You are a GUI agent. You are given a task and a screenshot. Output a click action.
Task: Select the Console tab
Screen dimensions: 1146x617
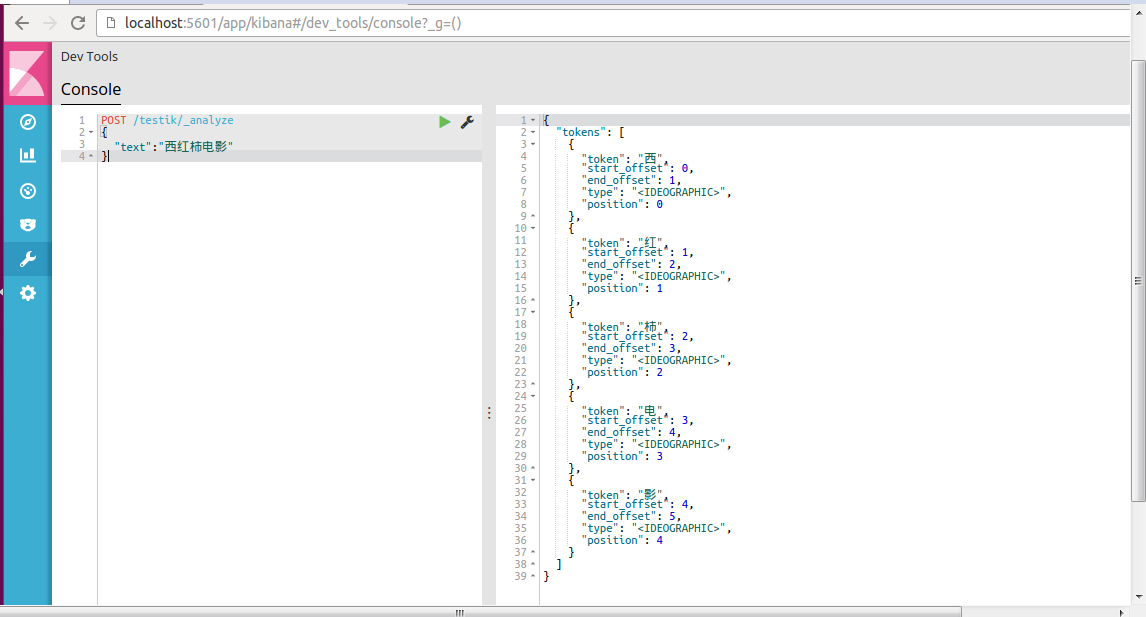[x=90, y=89]
